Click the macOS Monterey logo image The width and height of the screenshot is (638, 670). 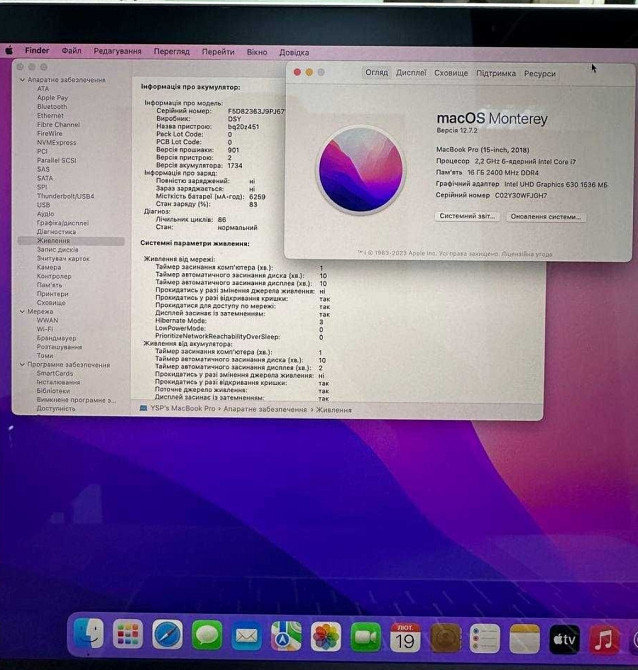tap(361, 170)
